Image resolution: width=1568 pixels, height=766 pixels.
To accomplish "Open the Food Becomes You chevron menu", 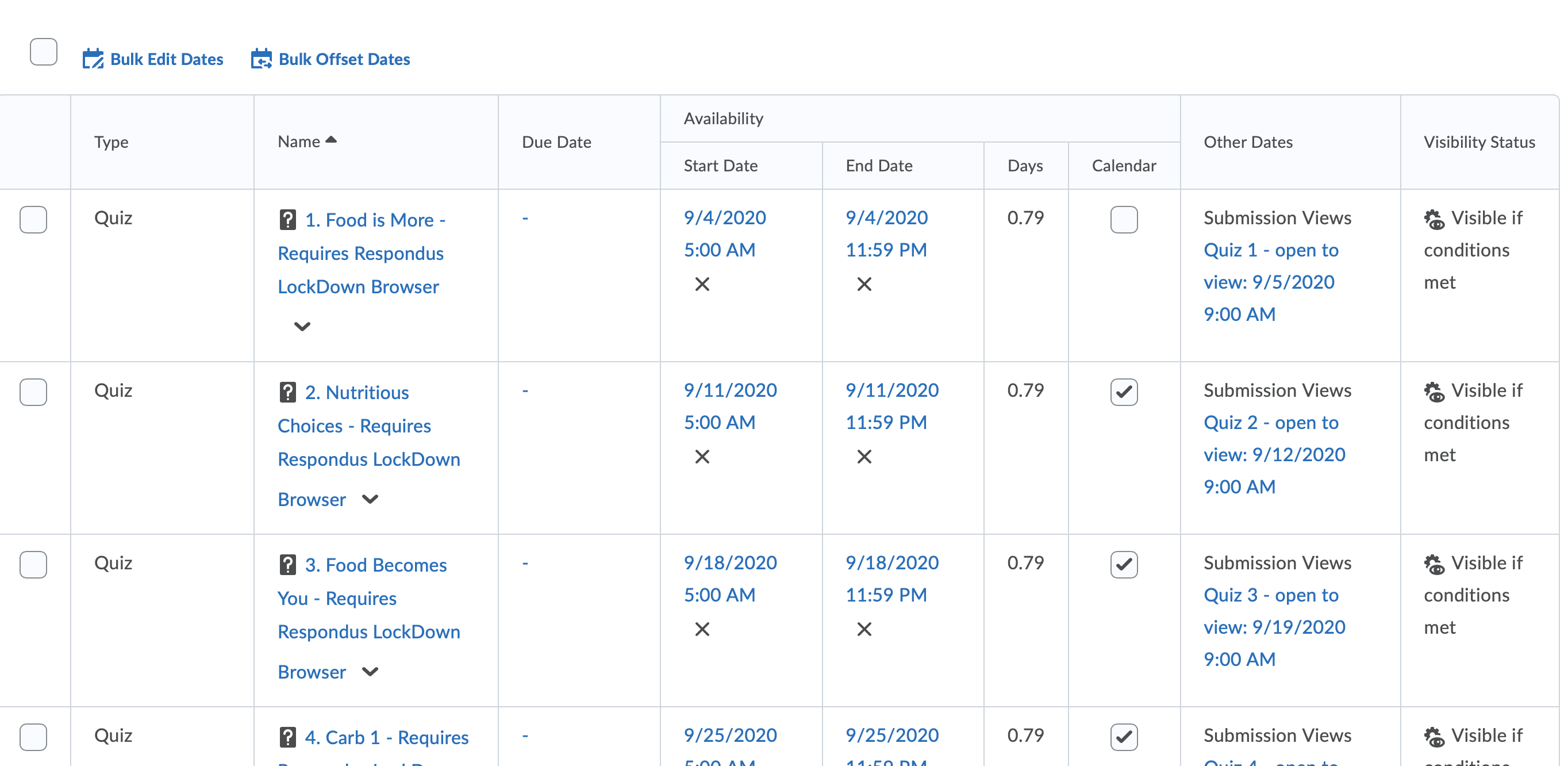I will (x=370, y=672).
